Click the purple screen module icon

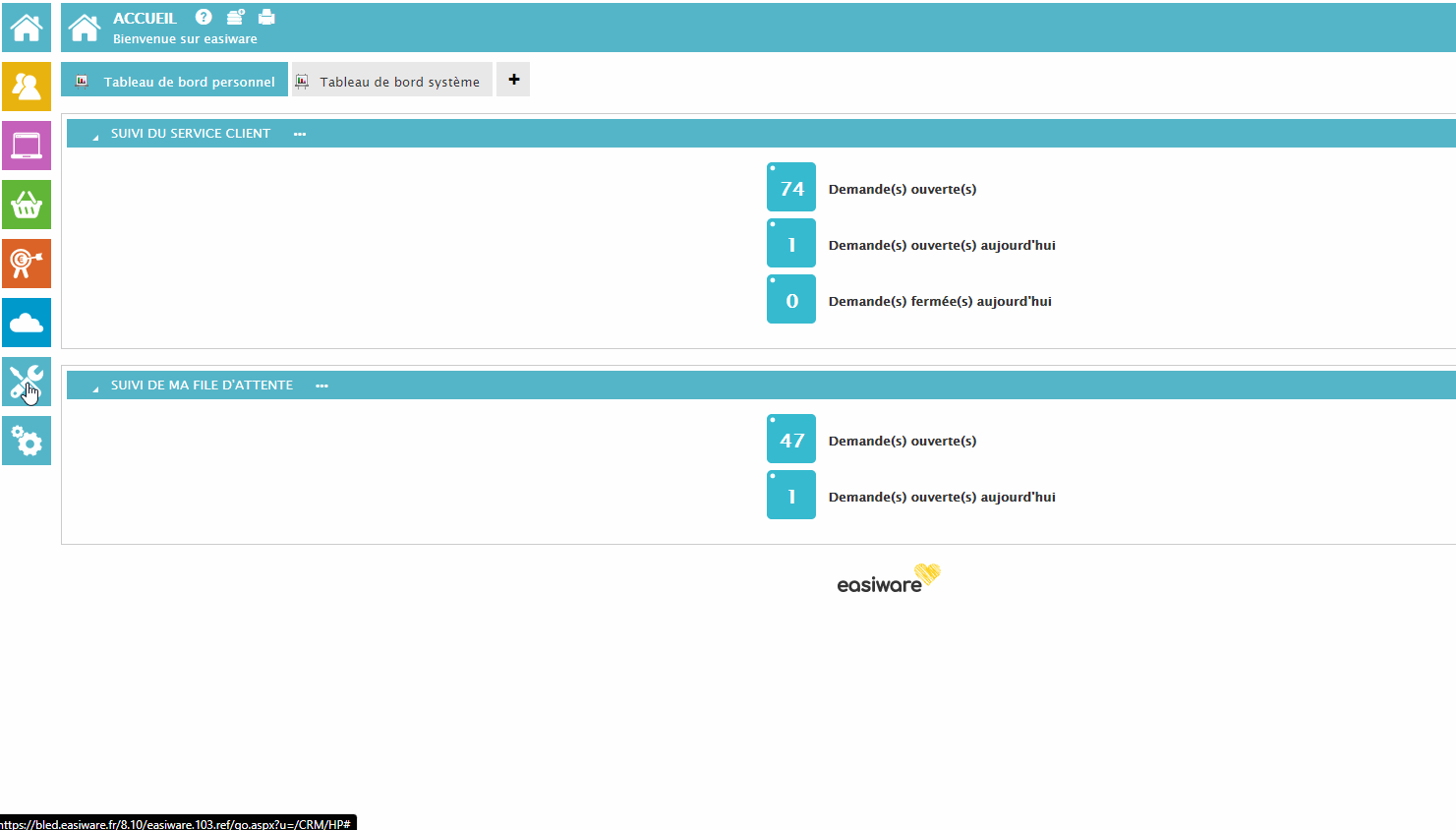pos(27,146)
